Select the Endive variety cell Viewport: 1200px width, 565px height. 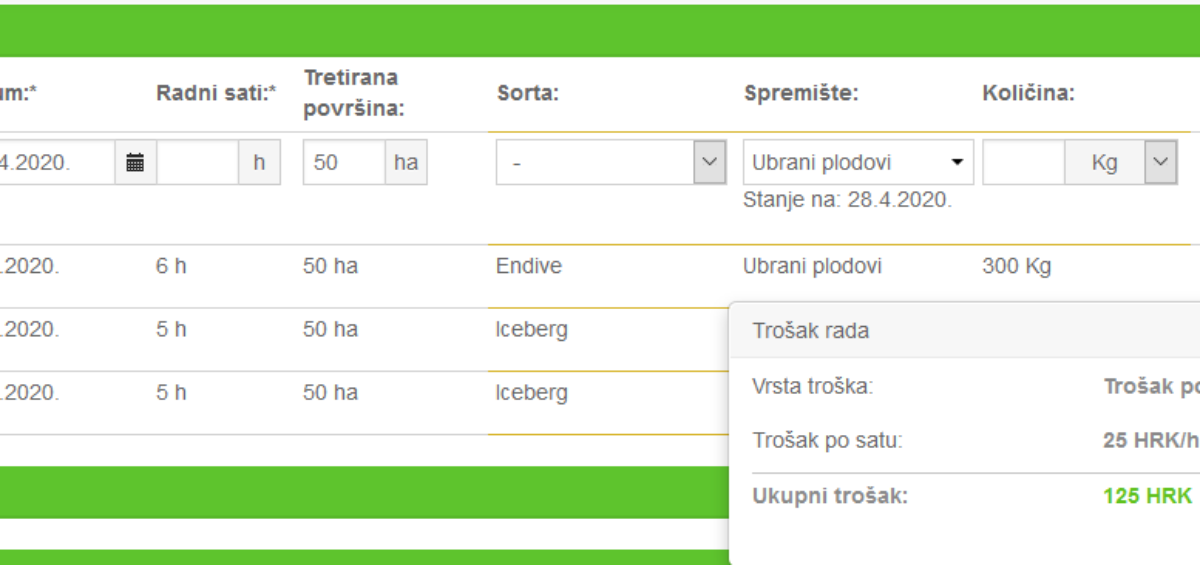pos(529,267)
